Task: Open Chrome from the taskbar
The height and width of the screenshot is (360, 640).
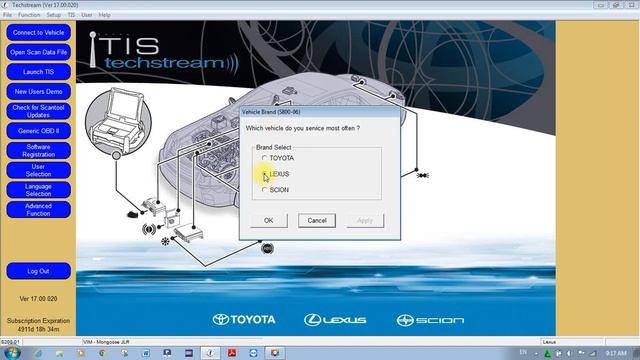Action: (x=102, y=353)
